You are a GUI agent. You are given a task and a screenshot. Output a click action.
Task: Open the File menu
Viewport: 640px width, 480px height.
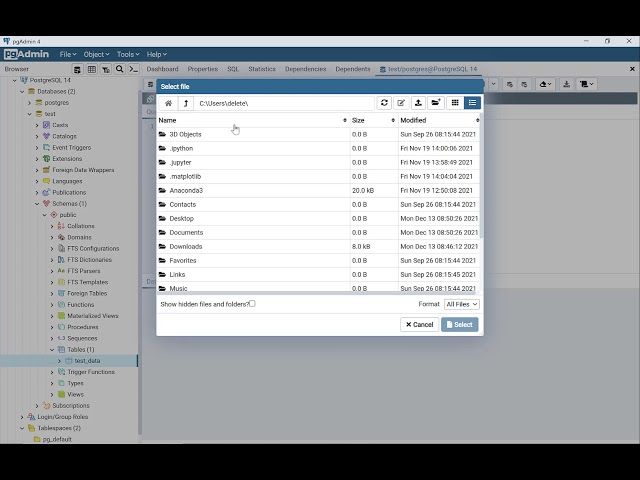68,54
